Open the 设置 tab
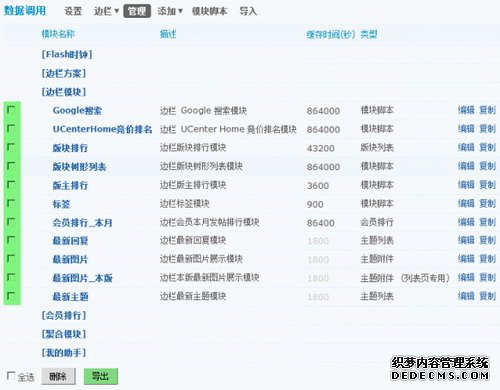Screen dimensions: 500x390 (73, 11)
